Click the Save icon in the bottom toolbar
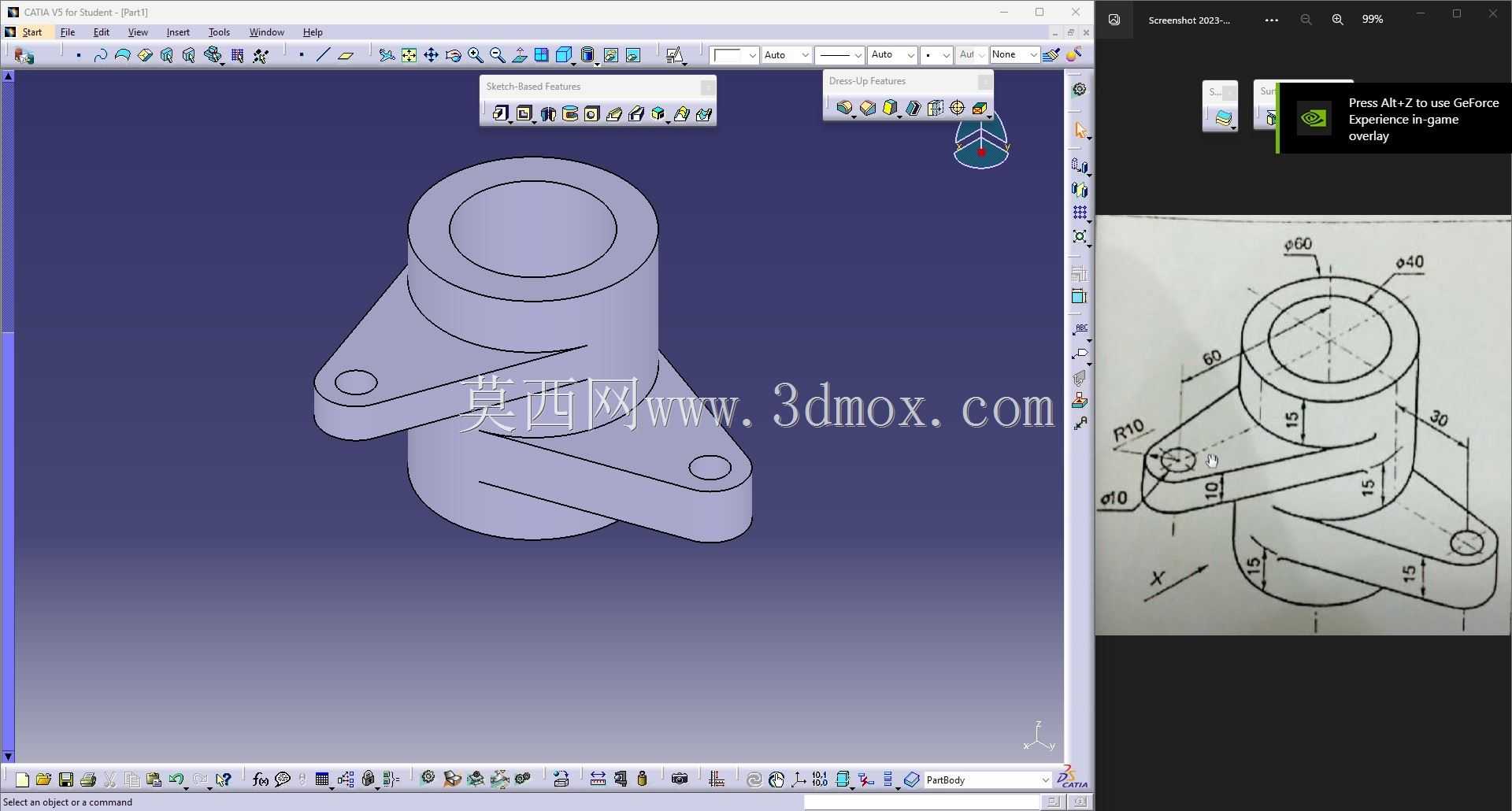The image size is (1512, 811). pos(66,780)
